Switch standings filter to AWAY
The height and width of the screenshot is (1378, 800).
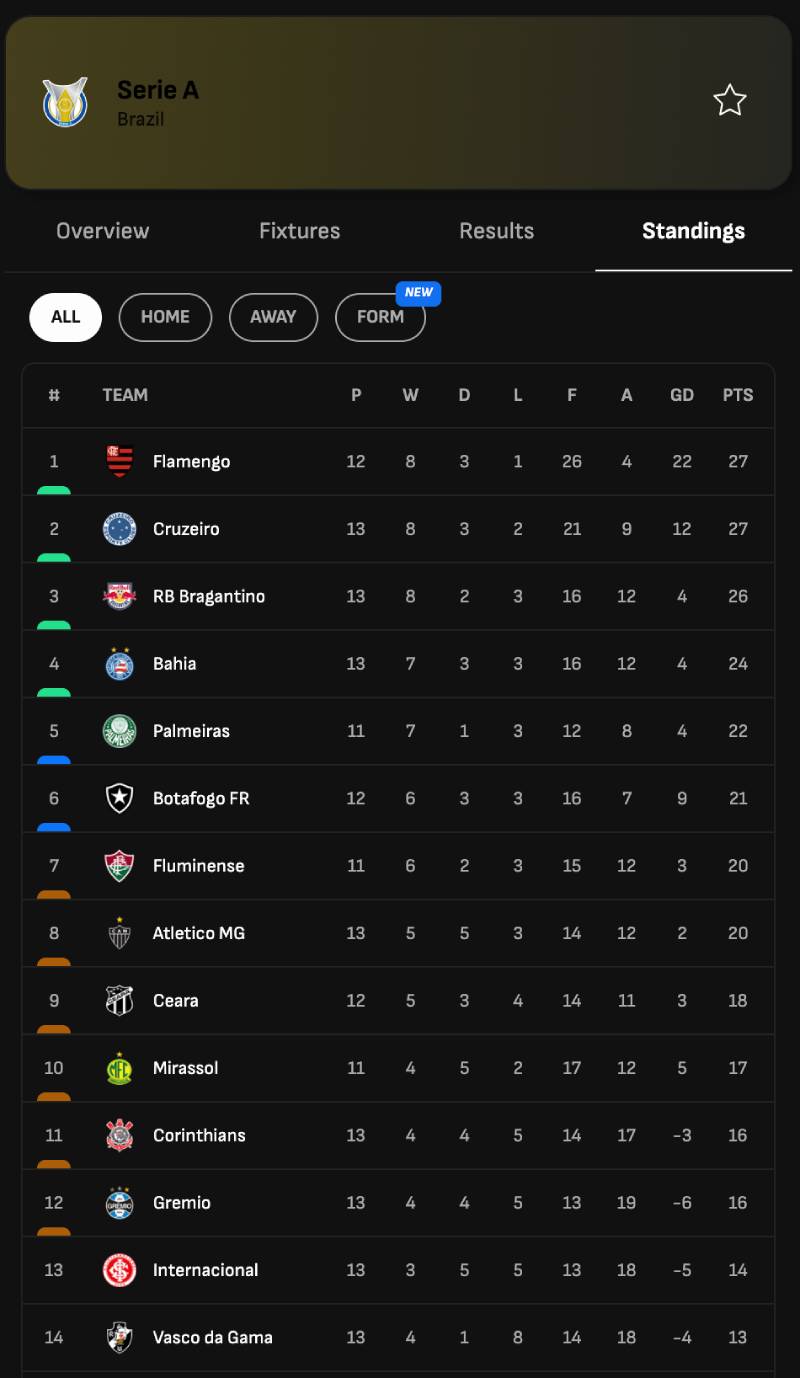(x=273, y=317)
